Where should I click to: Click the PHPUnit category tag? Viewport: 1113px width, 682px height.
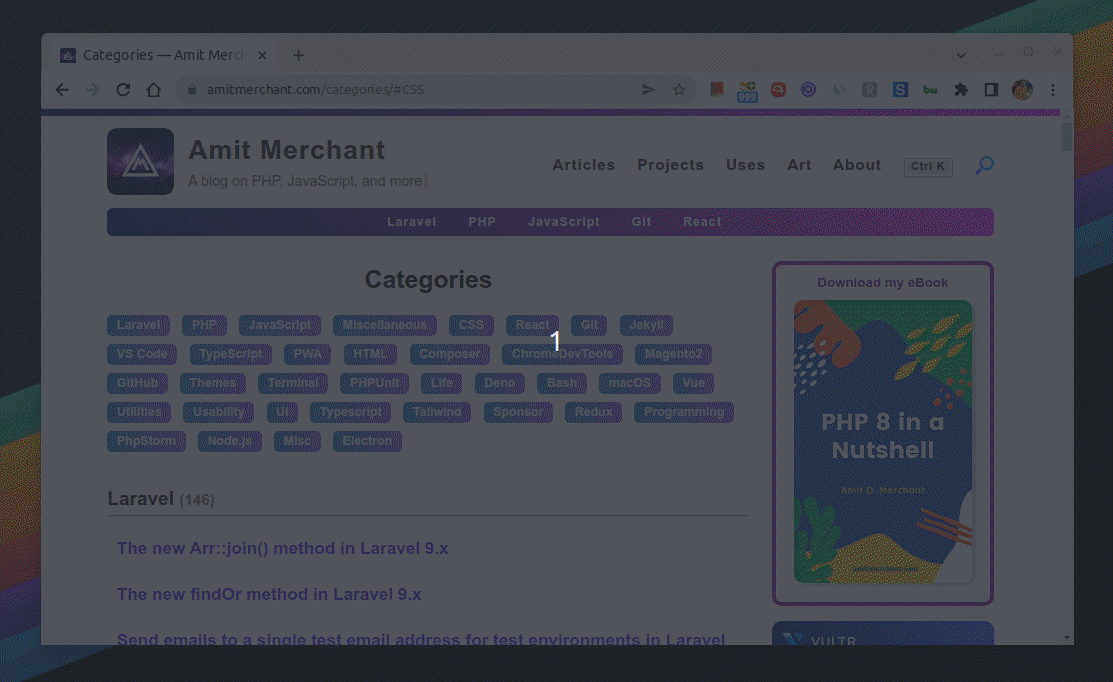(374, 383)
